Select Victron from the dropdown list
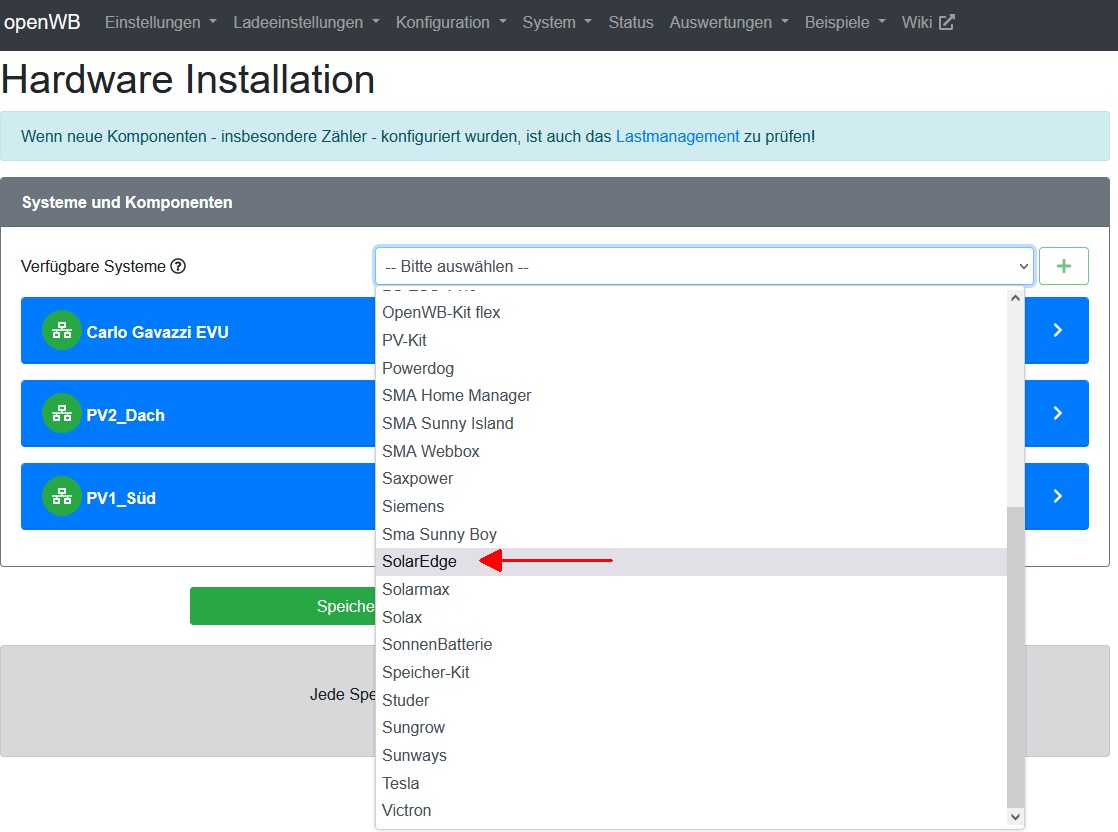Screen dimensions: 1118x832 pos(406,810)
